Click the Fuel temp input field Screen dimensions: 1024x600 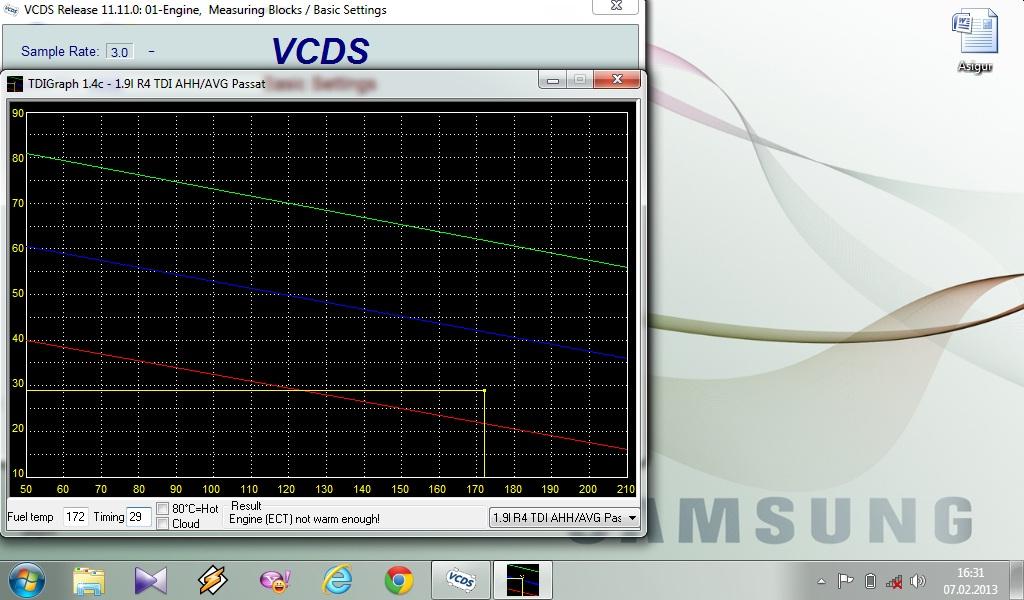click(75, 517)
